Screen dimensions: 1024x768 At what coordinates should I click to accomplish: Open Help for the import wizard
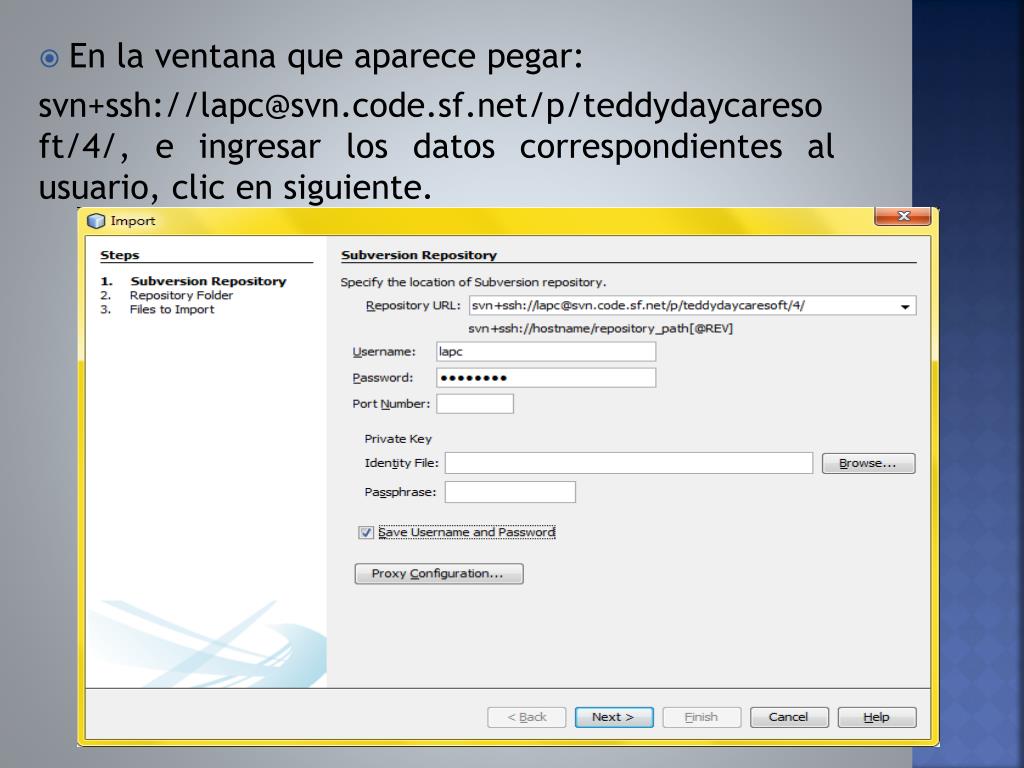point(876,717)
